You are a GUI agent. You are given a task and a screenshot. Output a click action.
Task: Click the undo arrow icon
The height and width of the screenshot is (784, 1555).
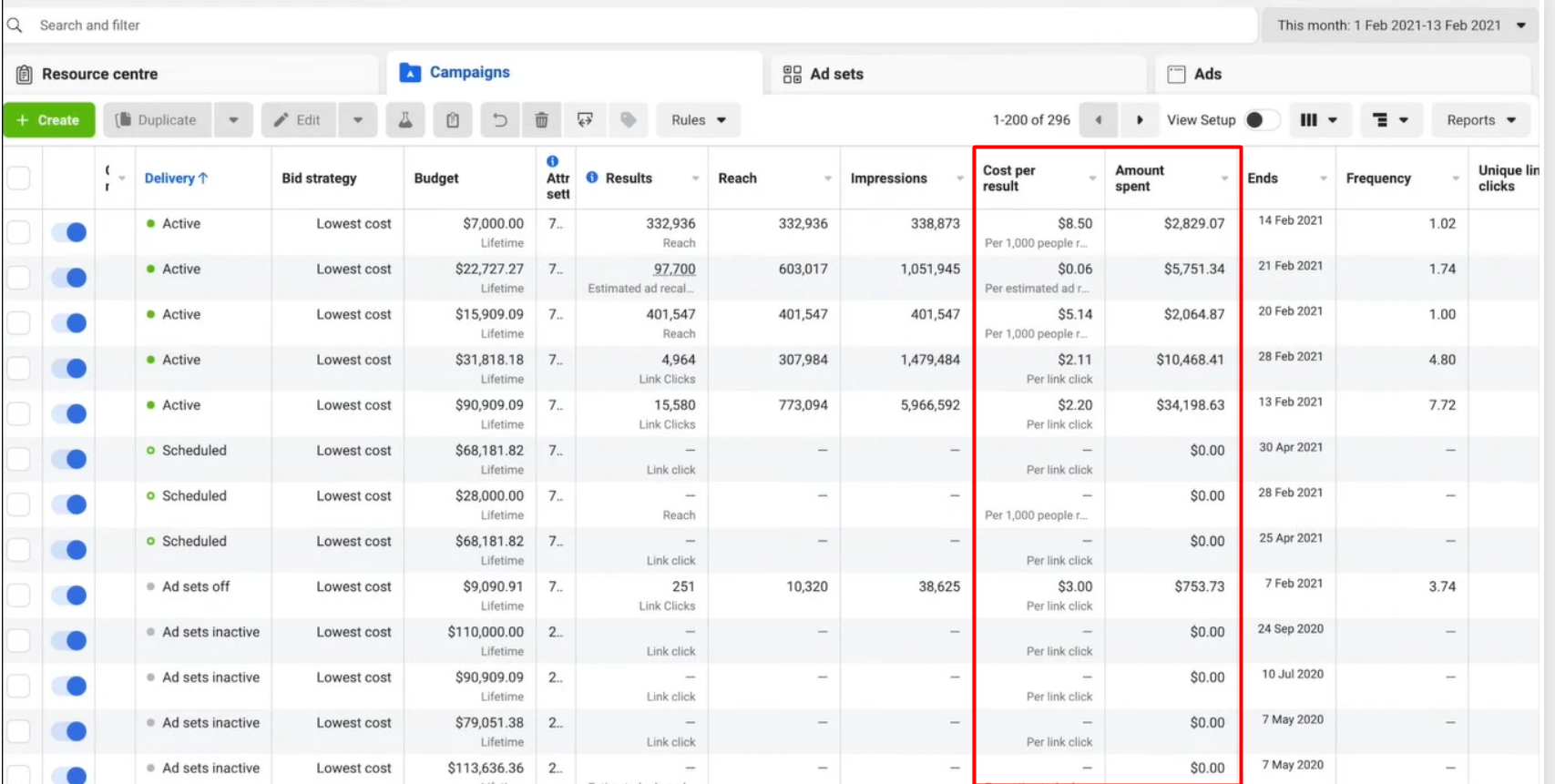coord(499,120)
